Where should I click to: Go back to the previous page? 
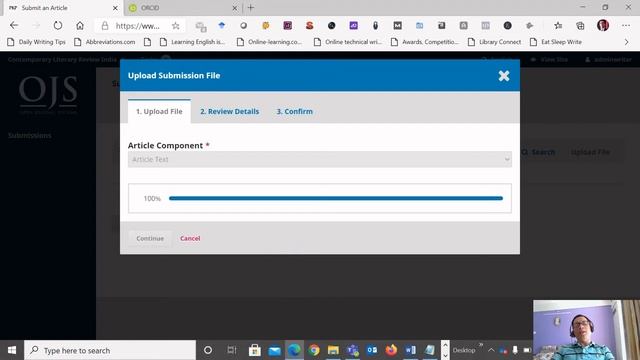14,25
